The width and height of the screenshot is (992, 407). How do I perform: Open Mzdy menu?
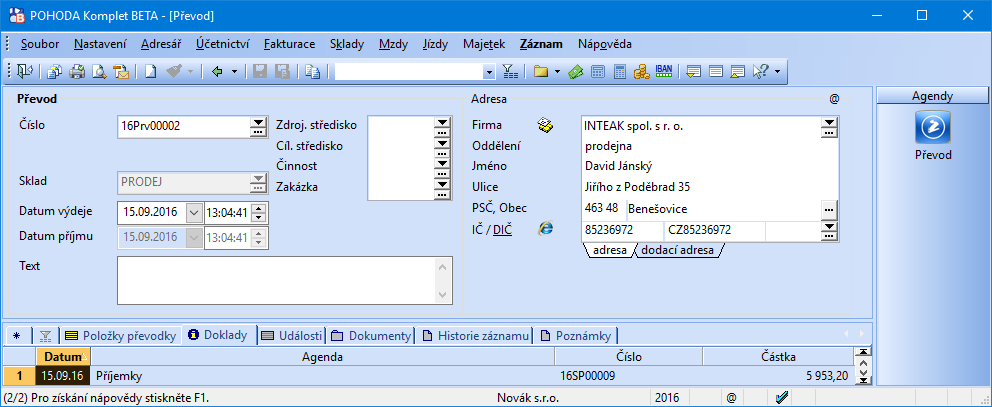coord(394,44)
